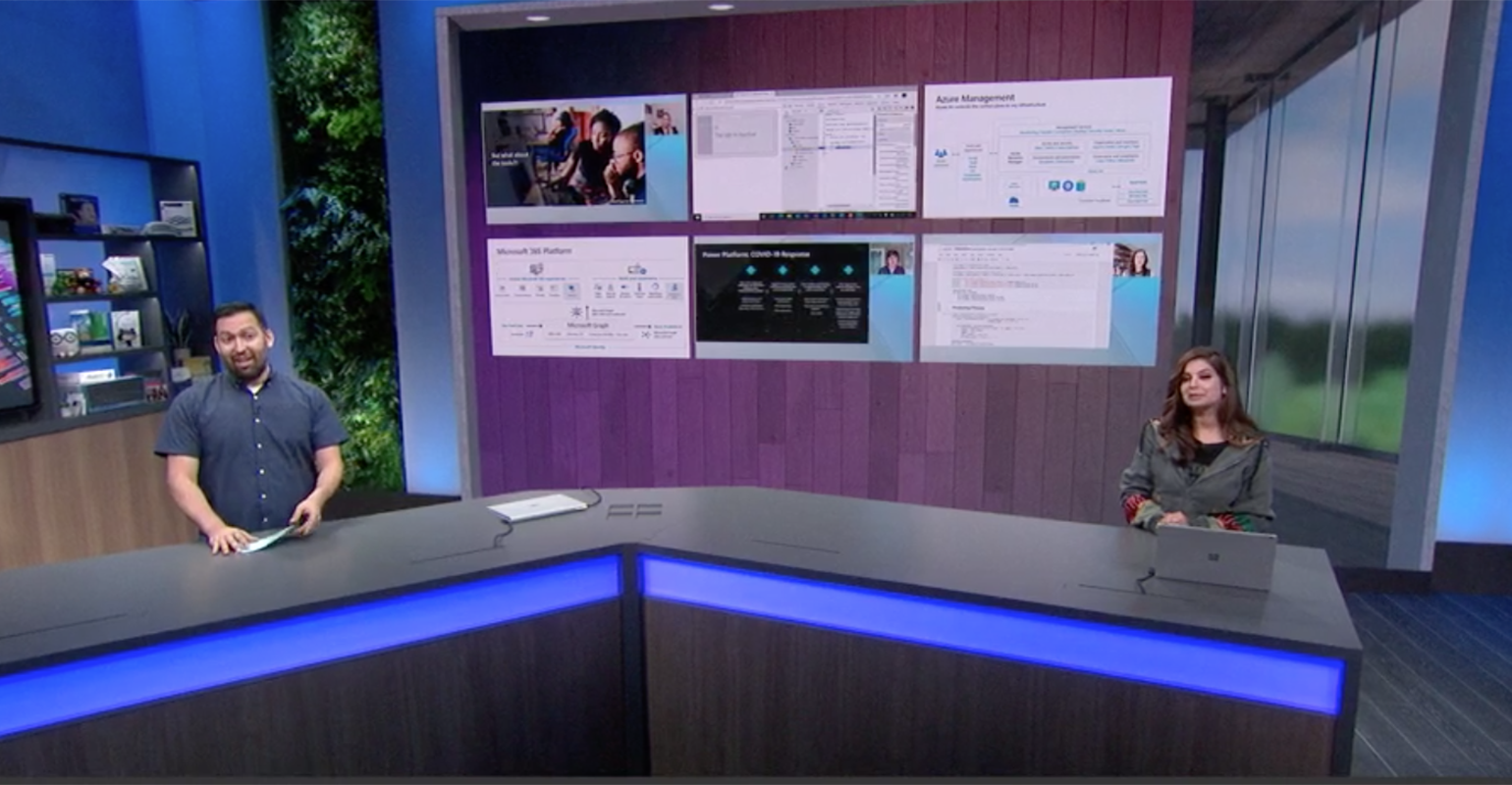Select the Azure Management slide on the wall
This screenshot has width=1512, height=785.
1047,147
